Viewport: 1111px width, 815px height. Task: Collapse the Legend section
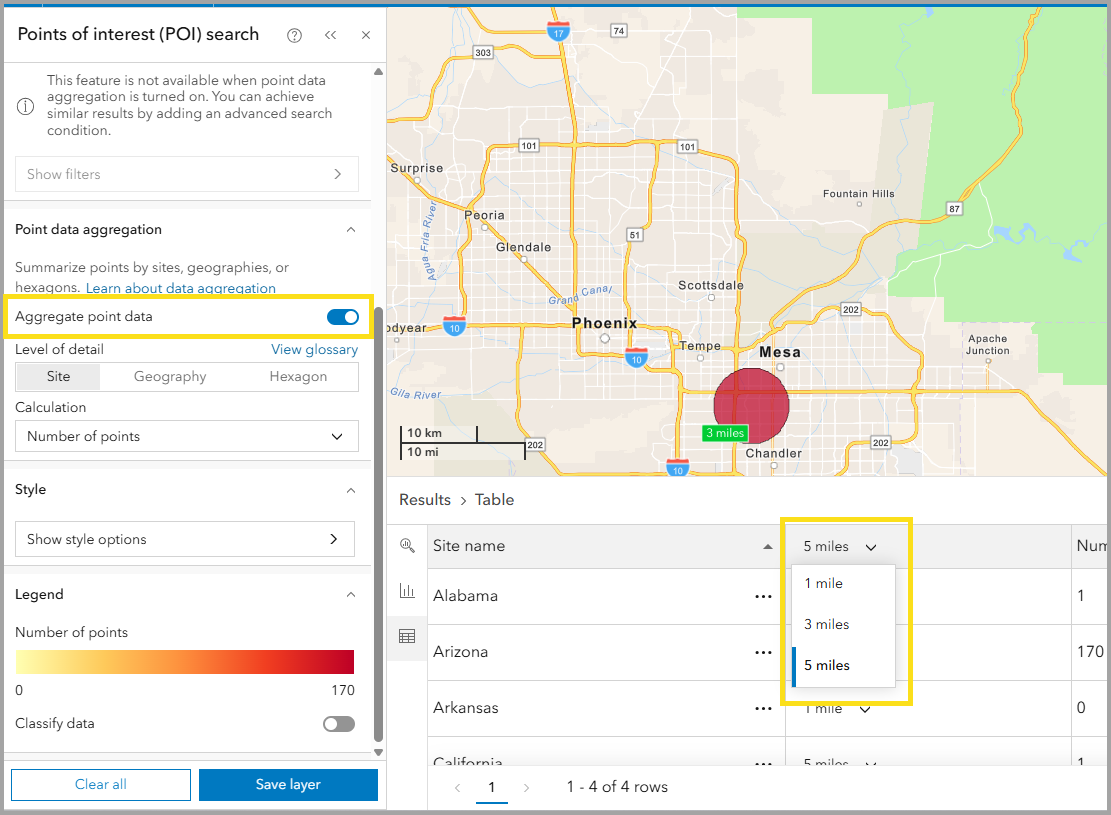[350, 594]
